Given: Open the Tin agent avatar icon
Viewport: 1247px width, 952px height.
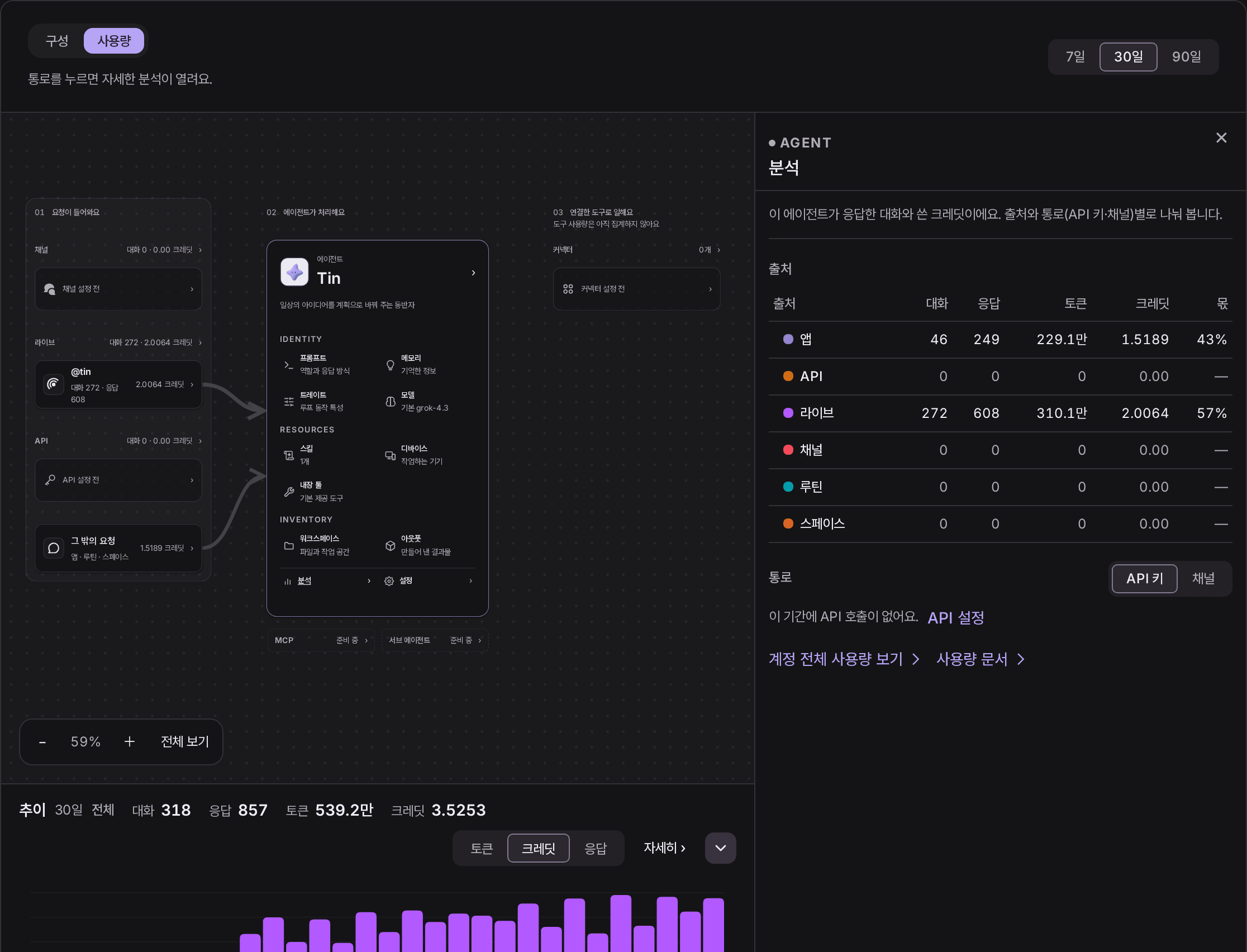Looking at the screenshot, I should [x=294, y=273].
